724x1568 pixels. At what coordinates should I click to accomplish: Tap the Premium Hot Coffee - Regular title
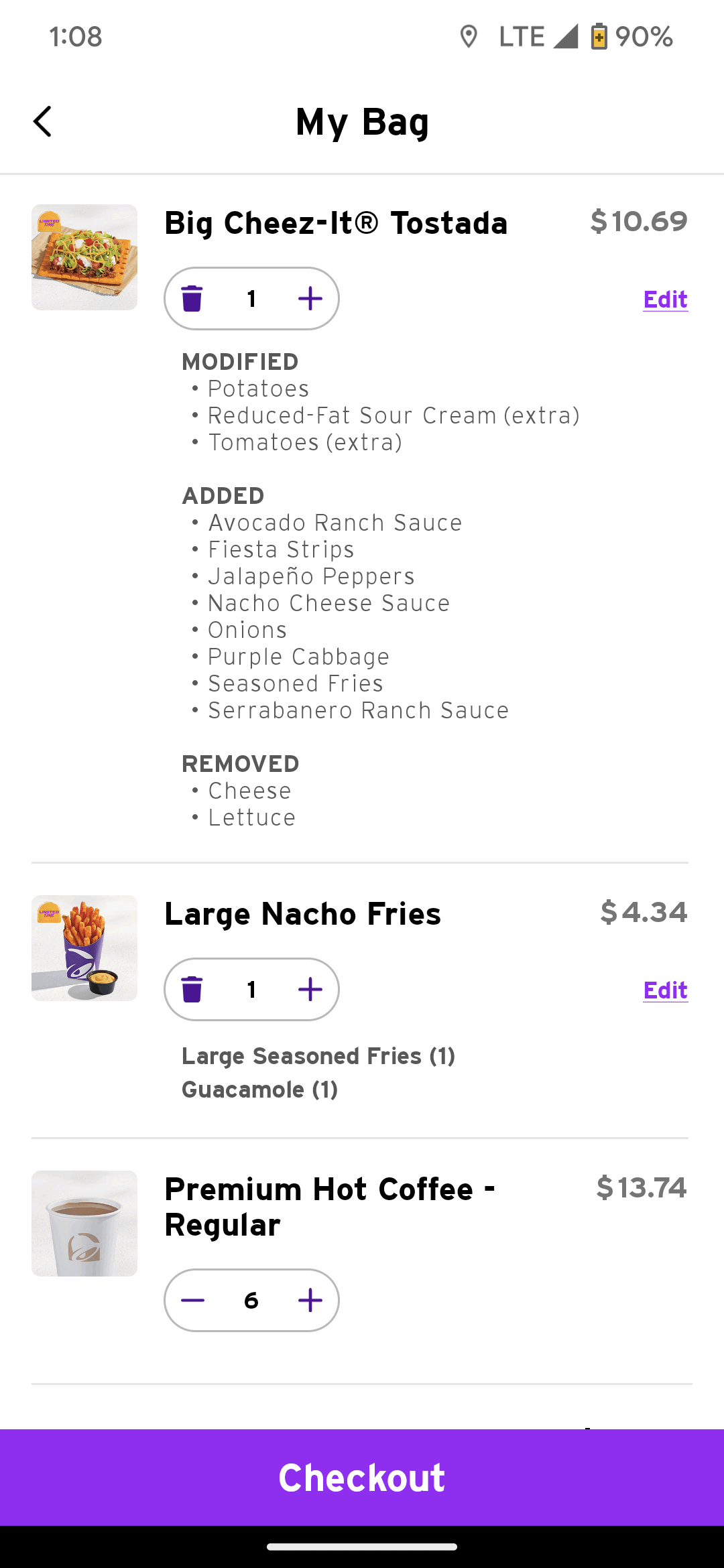(x=329, y=1207)
